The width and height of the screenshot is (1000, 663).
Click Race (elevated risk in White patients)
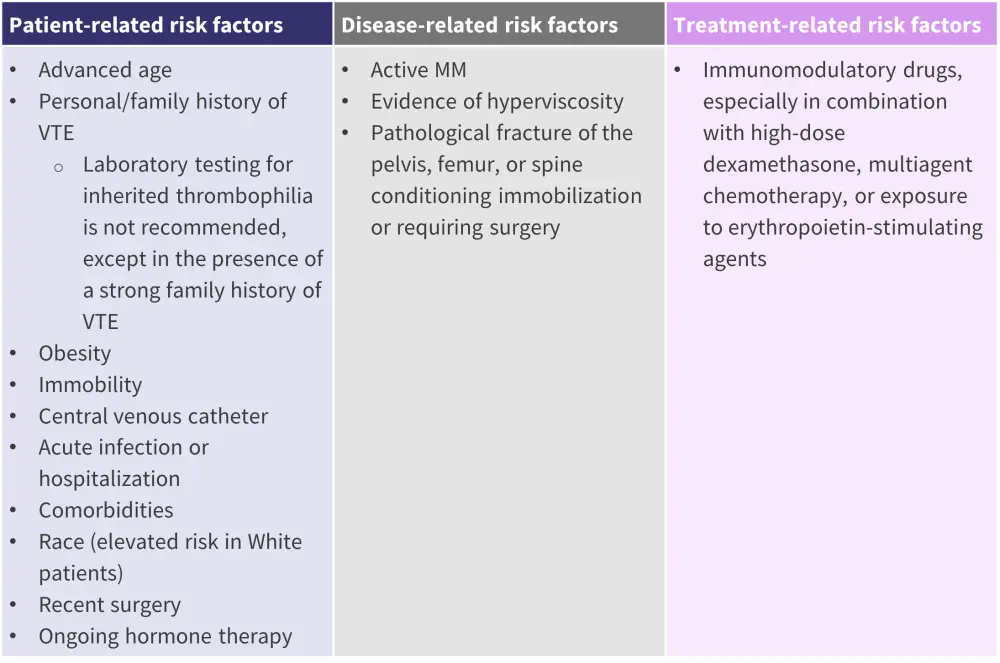170,543
